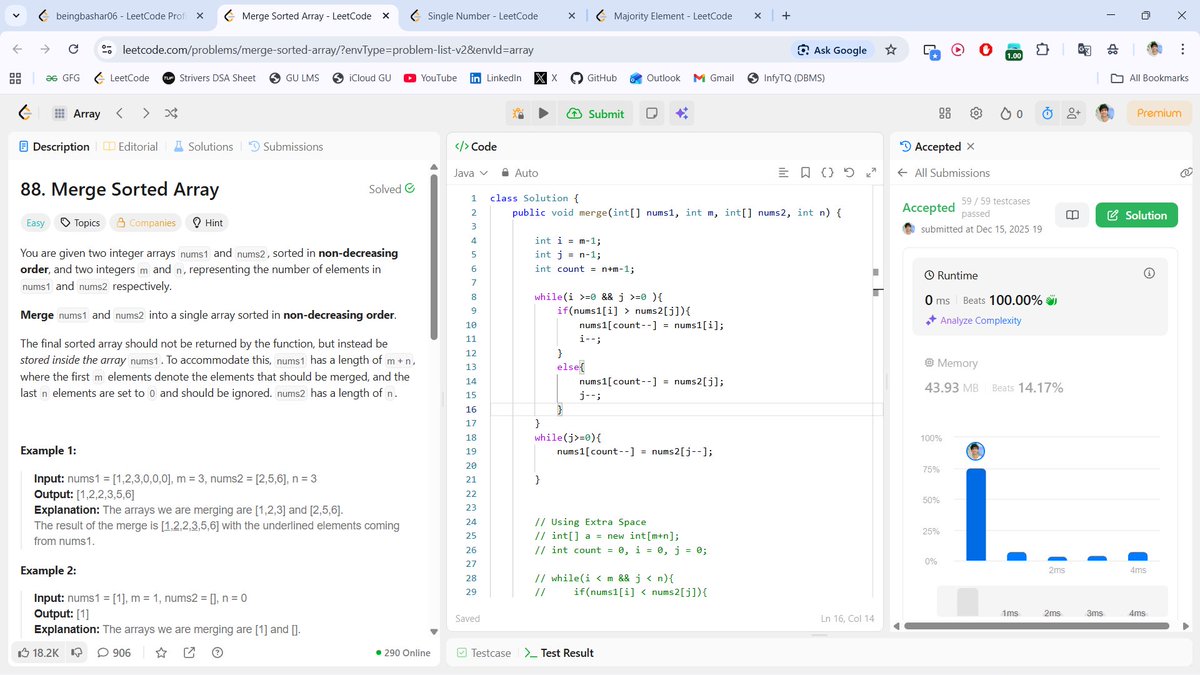The width and height of the screenshot is (1200, 675).
Task: Maximize editor with fullscreen arrows icon
Action: pyautogui.click(x=871, y=173)
